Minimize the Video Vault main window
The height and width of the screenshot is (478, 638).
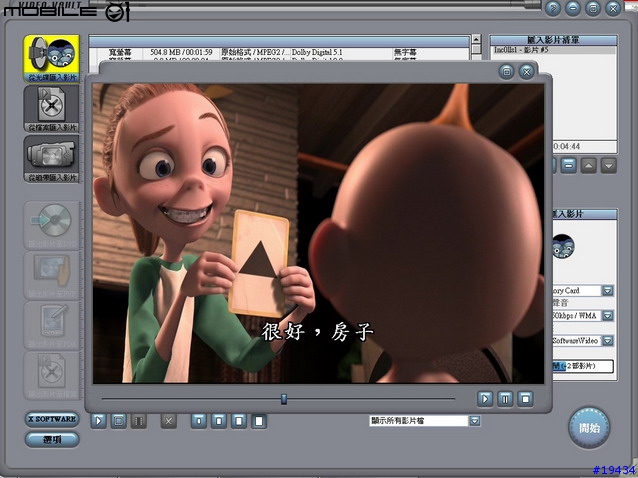click(x=573, y=8)
